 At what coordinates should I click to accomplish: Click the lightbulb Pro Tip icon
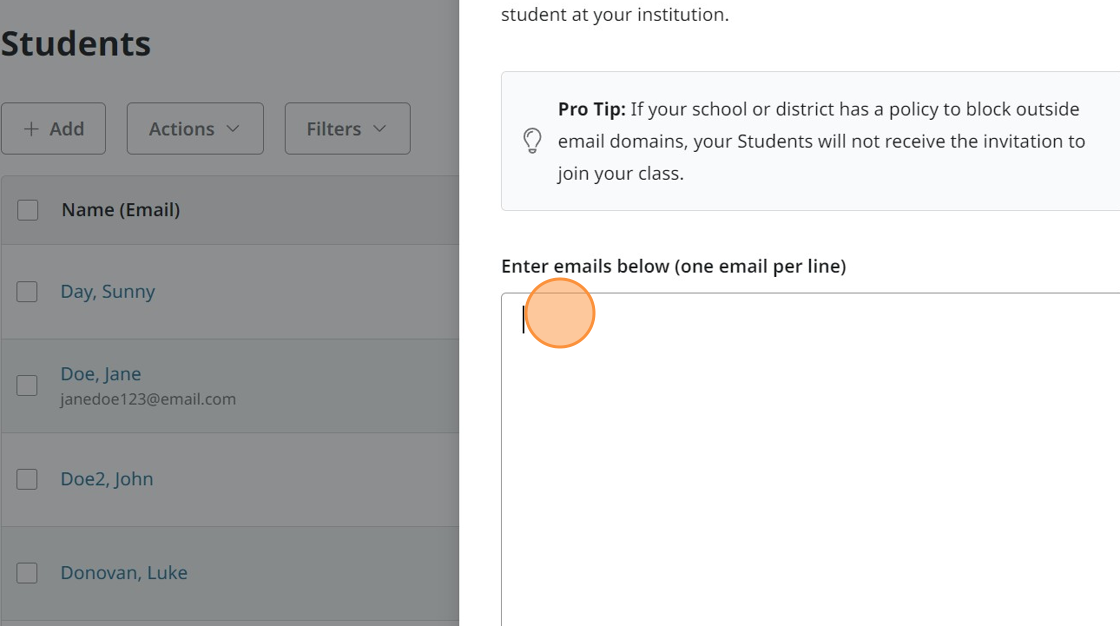[x=533, y=141]
